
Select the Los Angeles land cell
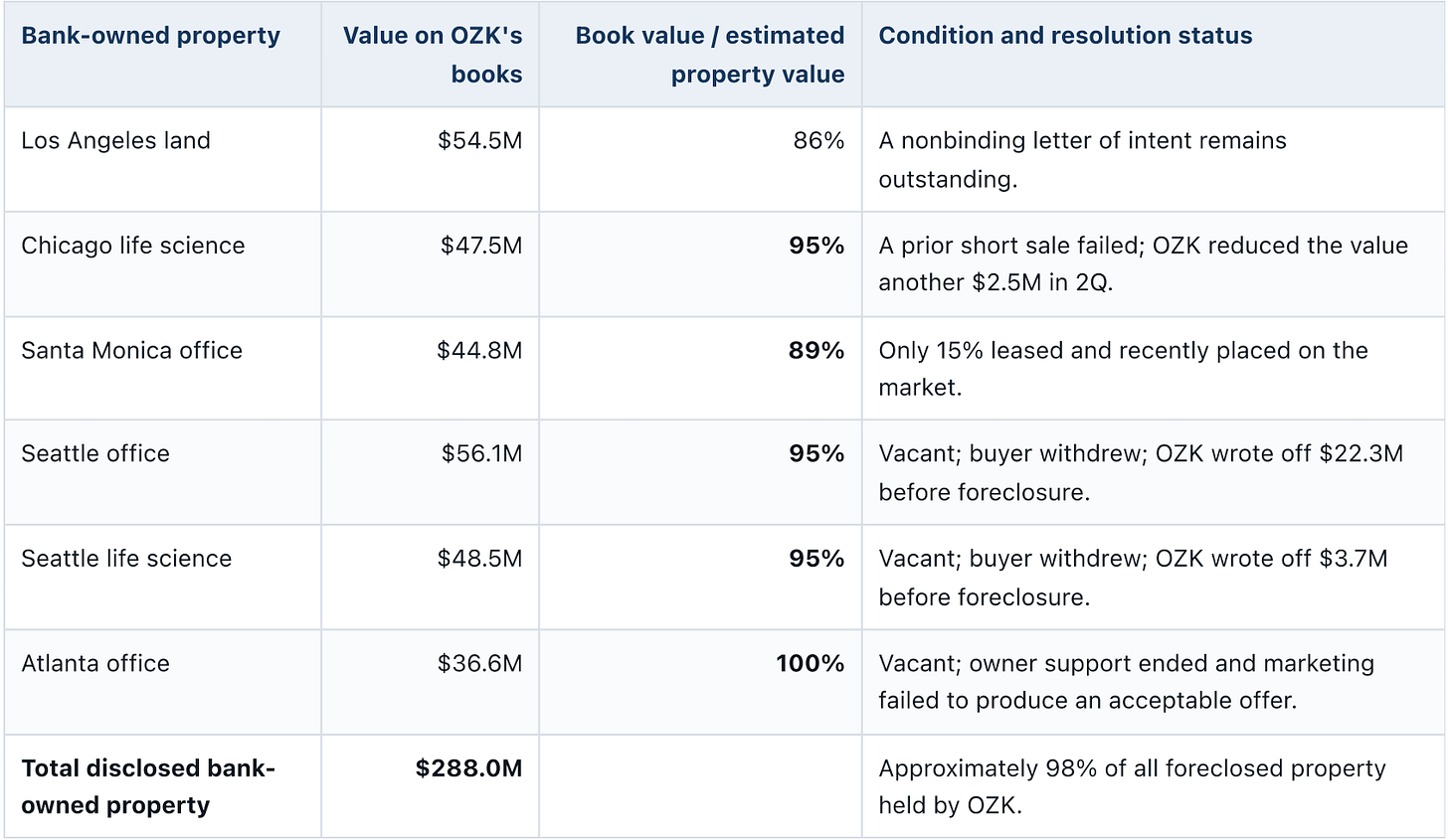[115, 140]
